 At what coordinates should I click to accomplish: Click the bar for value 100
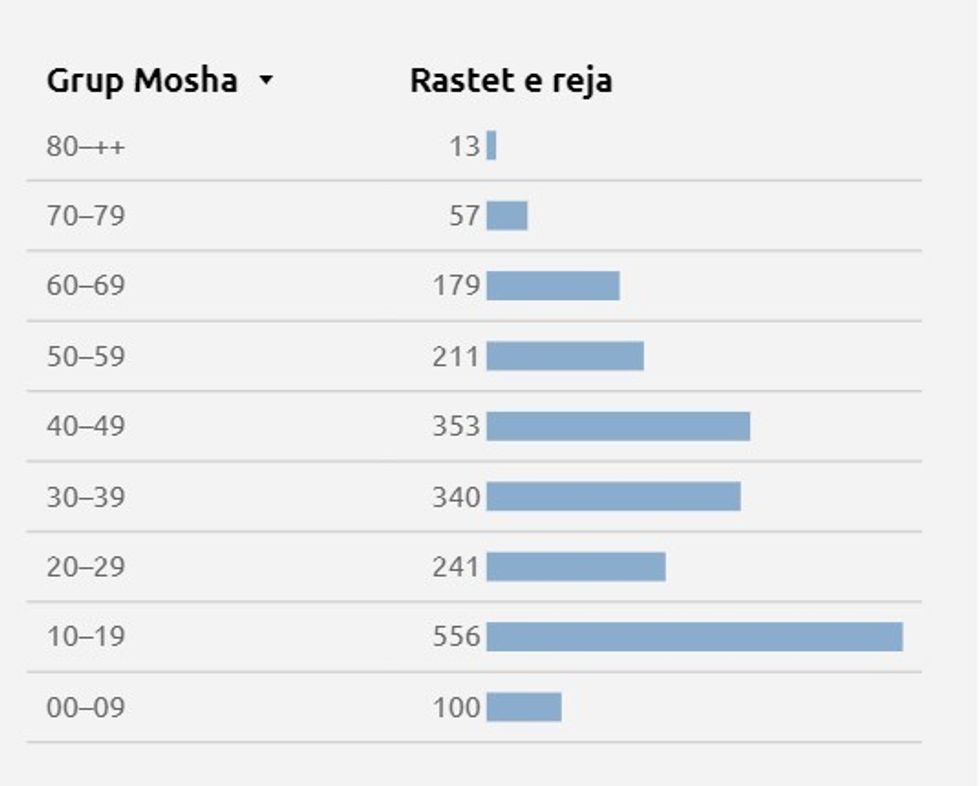(x=524, y=708)
